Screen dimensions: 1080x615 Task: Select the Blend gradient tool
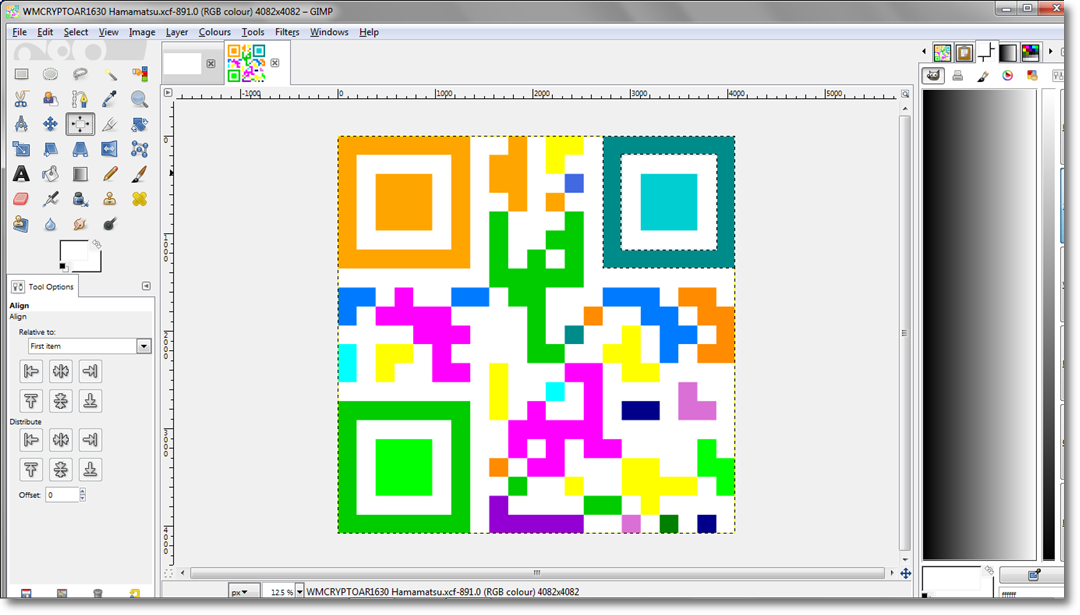click(x=80, y=174)
